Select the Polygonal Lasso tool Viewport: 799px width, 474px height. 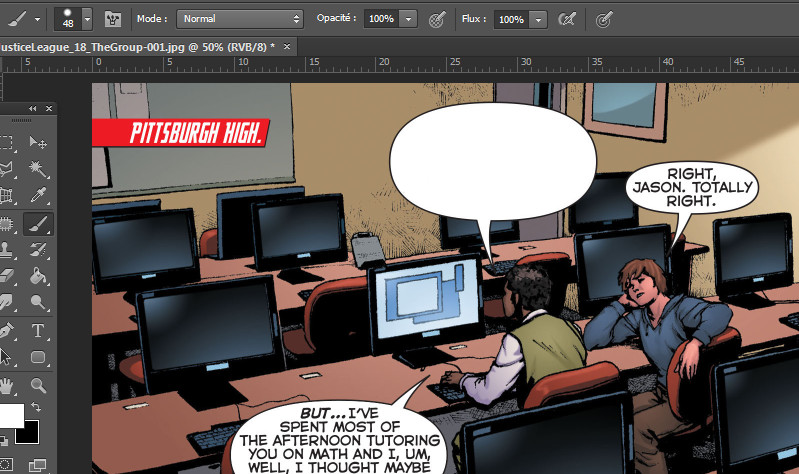[x=6, y=168]
